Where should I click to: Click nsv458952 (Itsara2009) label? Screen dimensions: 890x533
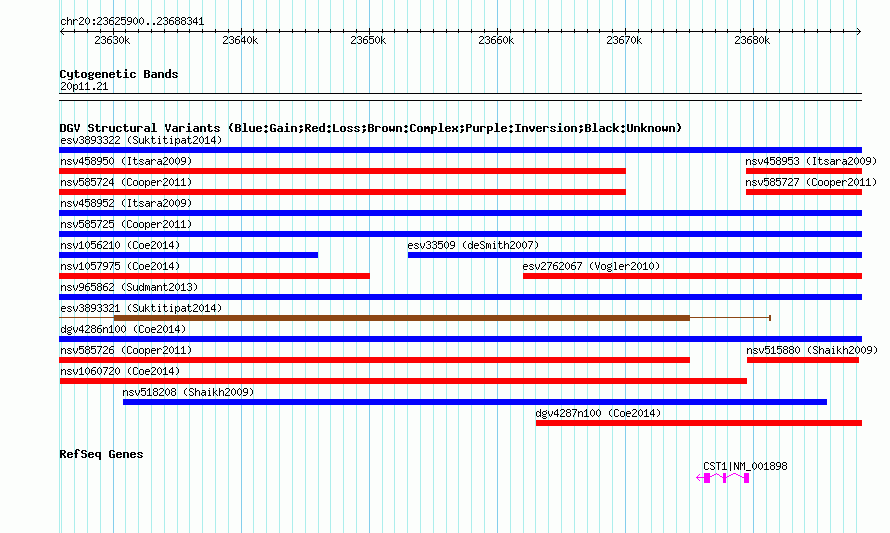pos(126,203)
